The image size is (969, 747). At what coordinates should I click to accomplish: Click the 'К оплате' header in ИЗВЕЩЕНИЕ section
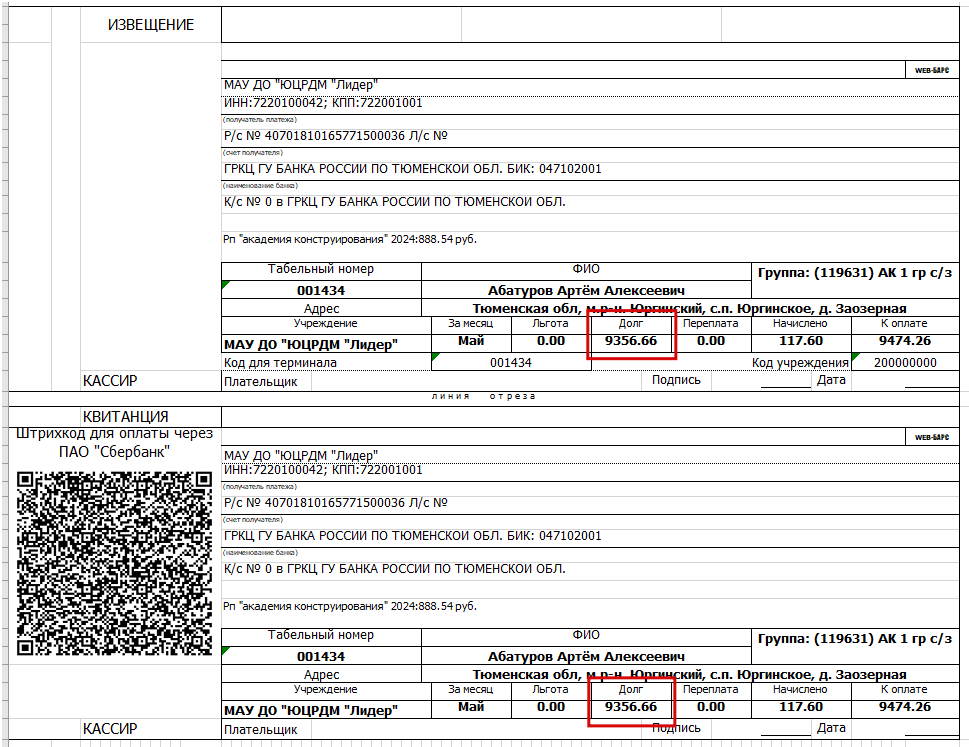(905, 323)
